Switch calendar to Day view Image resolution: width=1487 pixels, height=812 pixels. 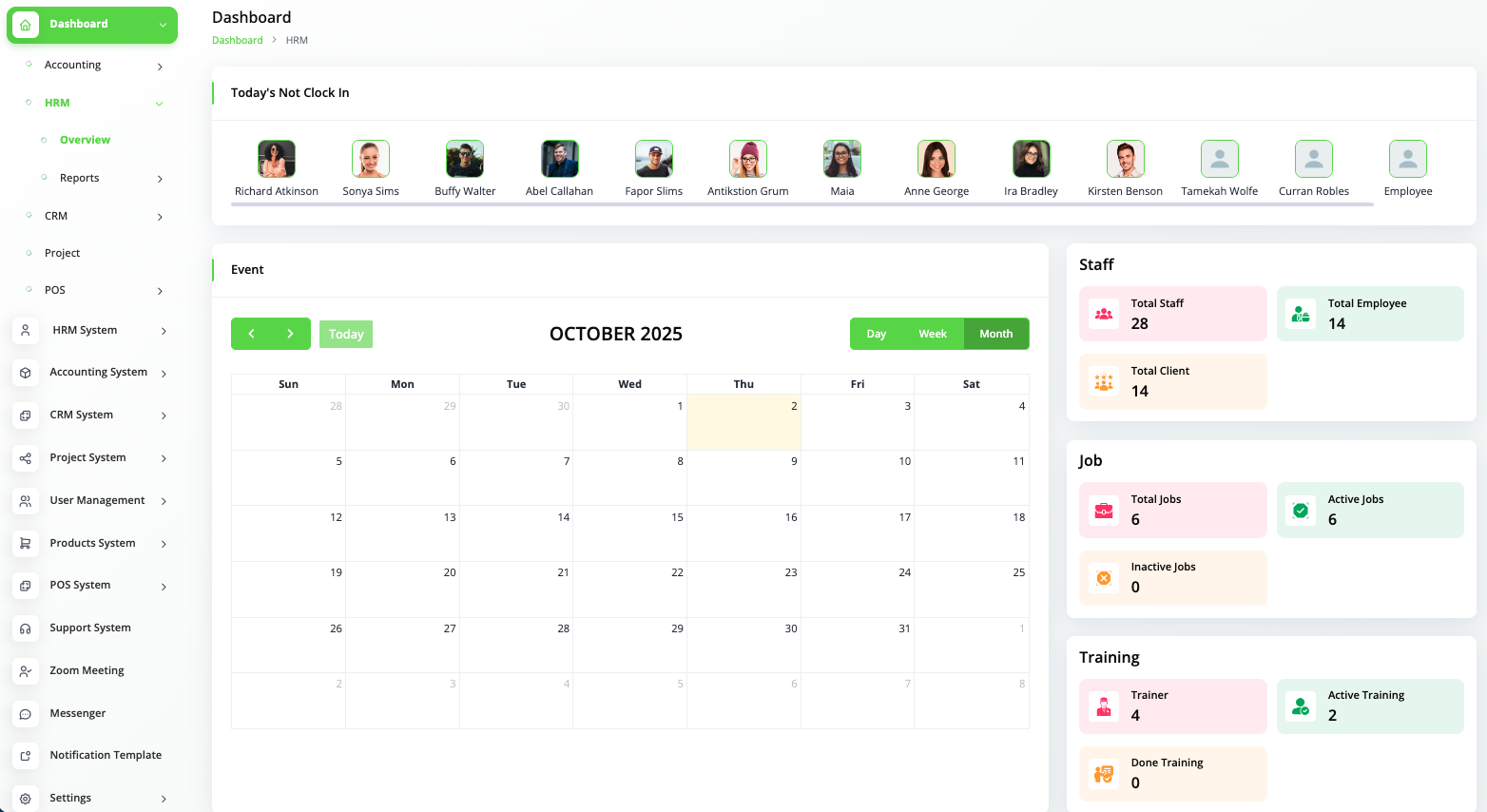coord(877,334)
